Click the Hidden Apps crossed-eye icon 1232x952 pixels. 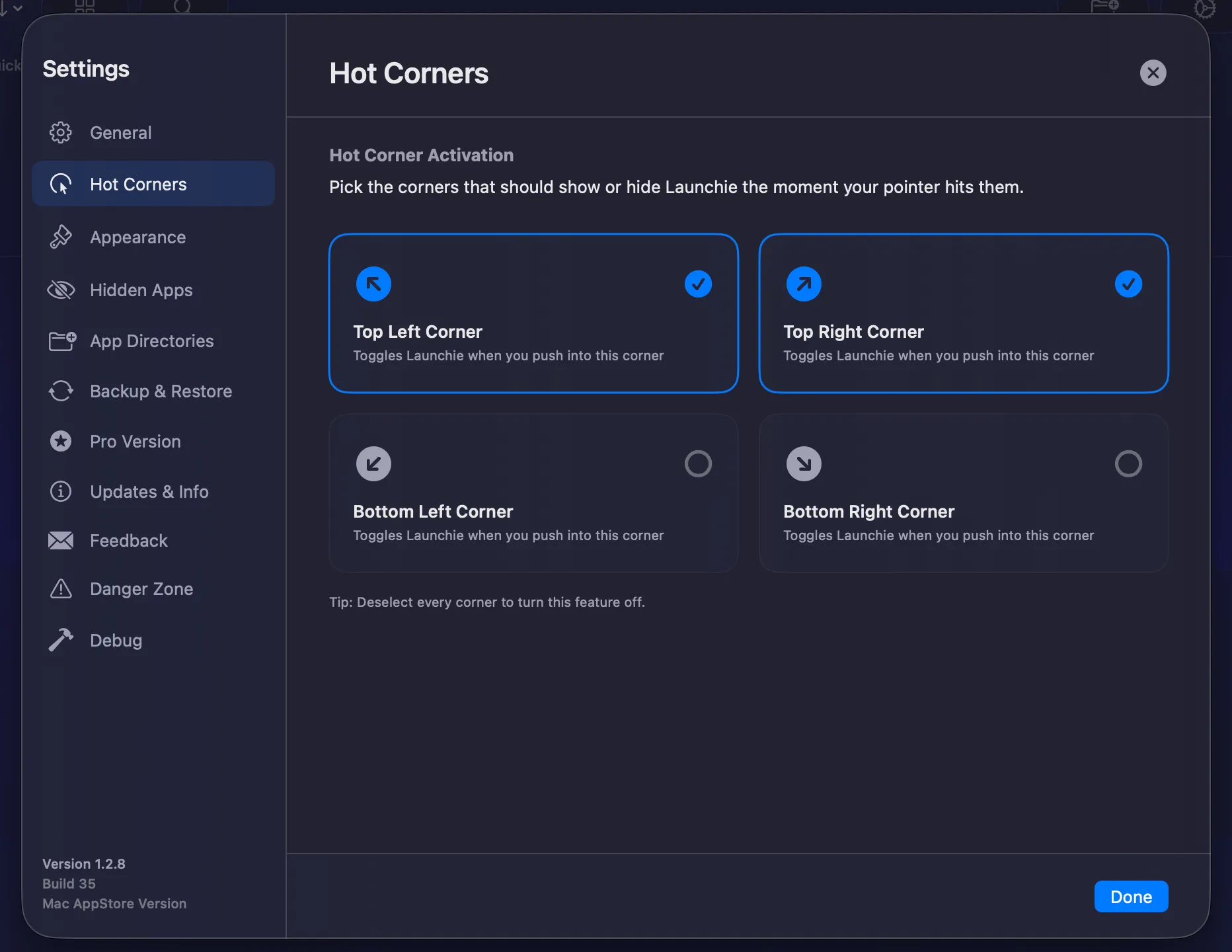61,290
